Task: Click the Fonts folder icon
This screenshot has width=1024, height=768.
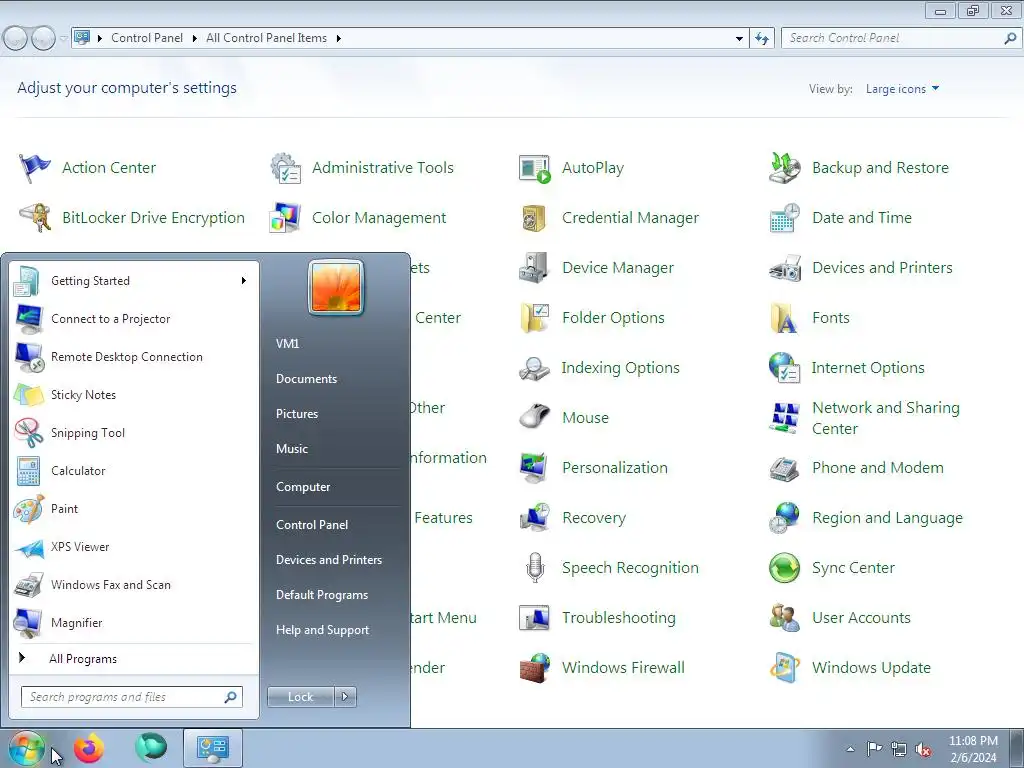Action: (784, 318)
